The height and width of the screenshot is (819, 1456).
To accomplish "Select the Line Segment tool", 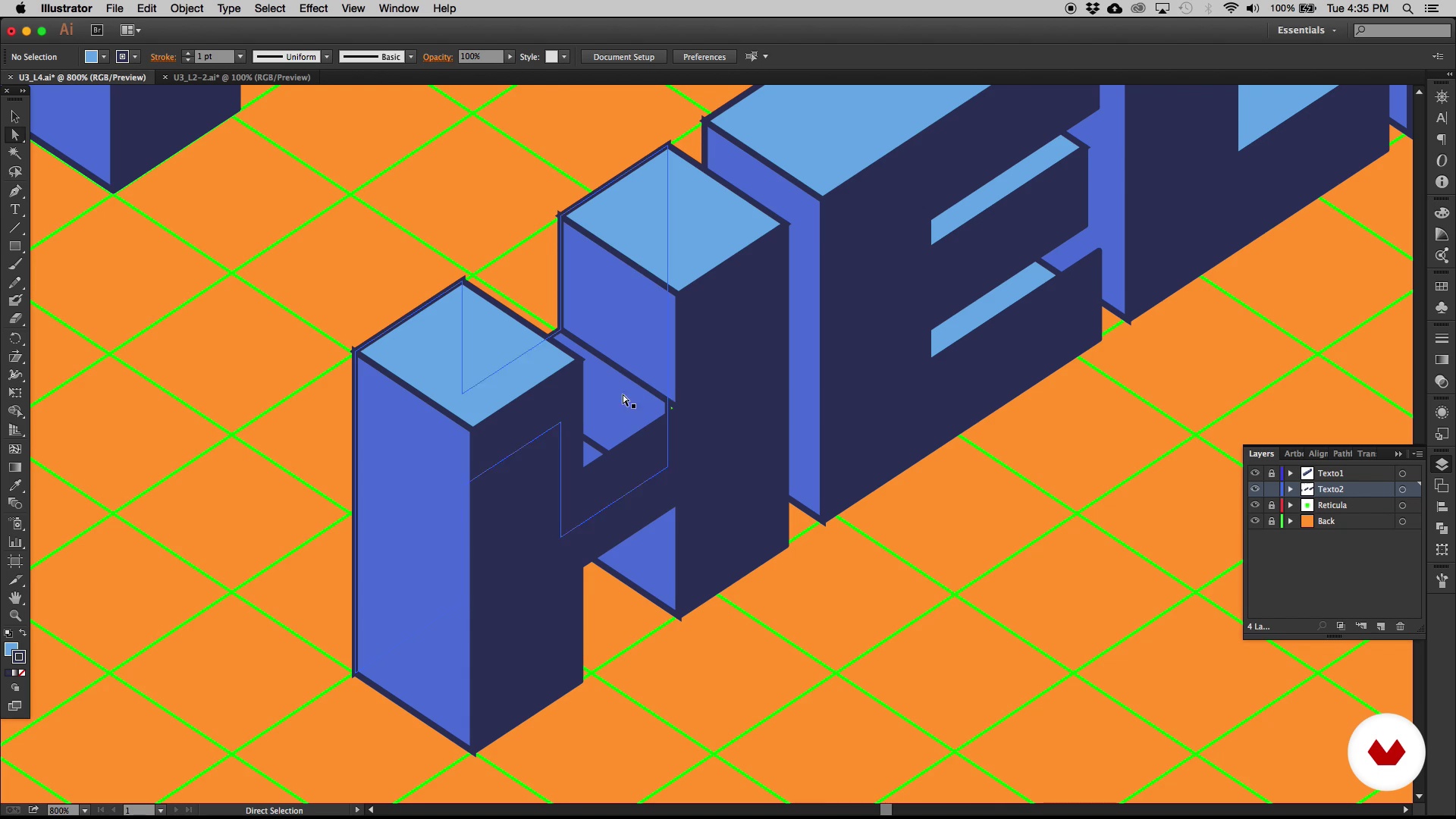I will tap(15, 227).
